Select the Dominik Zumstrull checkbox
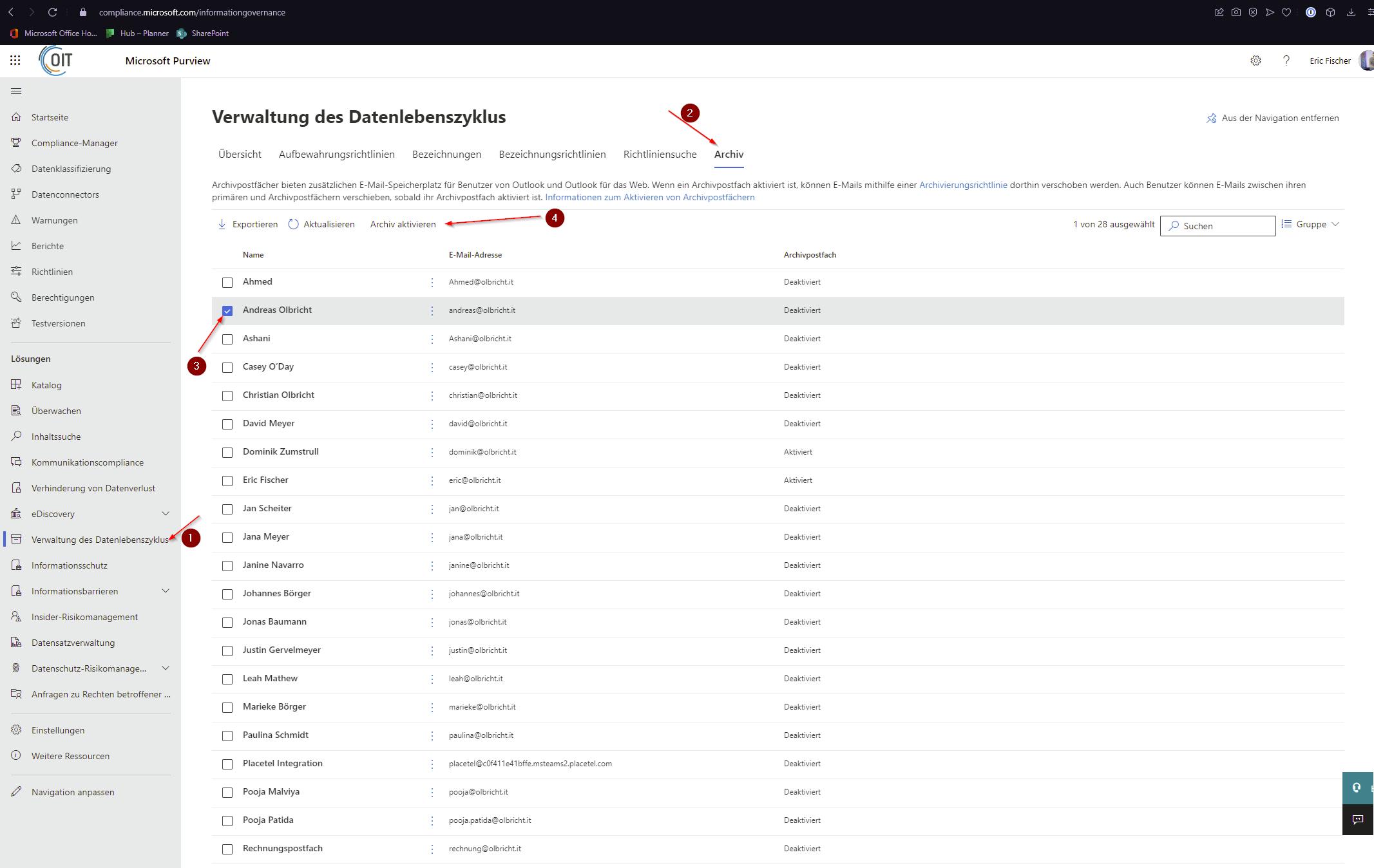Image resolution: width=1374 pixels, height=868 pixels. 227,453
